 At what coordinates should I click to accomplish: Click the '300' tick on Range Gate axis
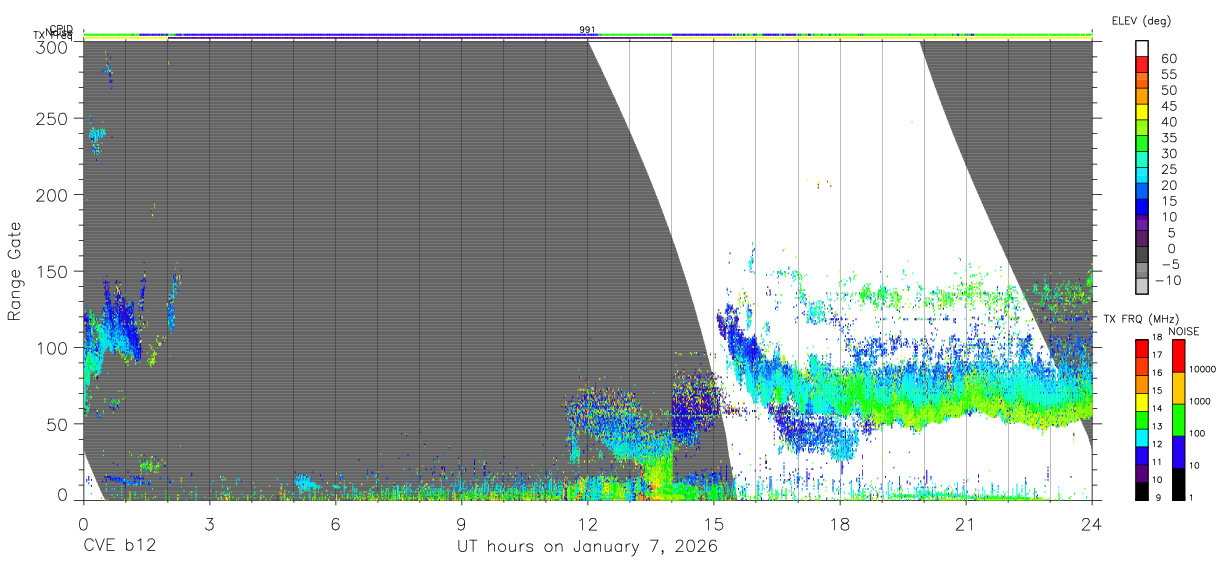point(53,46)
